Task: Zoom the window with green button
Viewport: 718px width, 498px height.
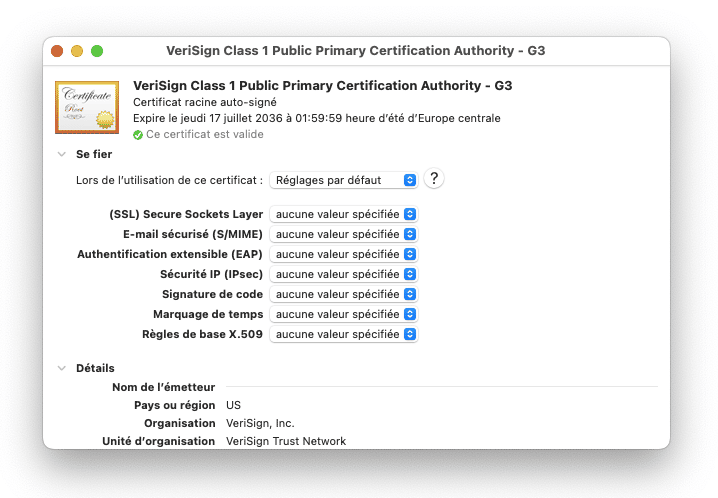Action: [x=97, y=51]
